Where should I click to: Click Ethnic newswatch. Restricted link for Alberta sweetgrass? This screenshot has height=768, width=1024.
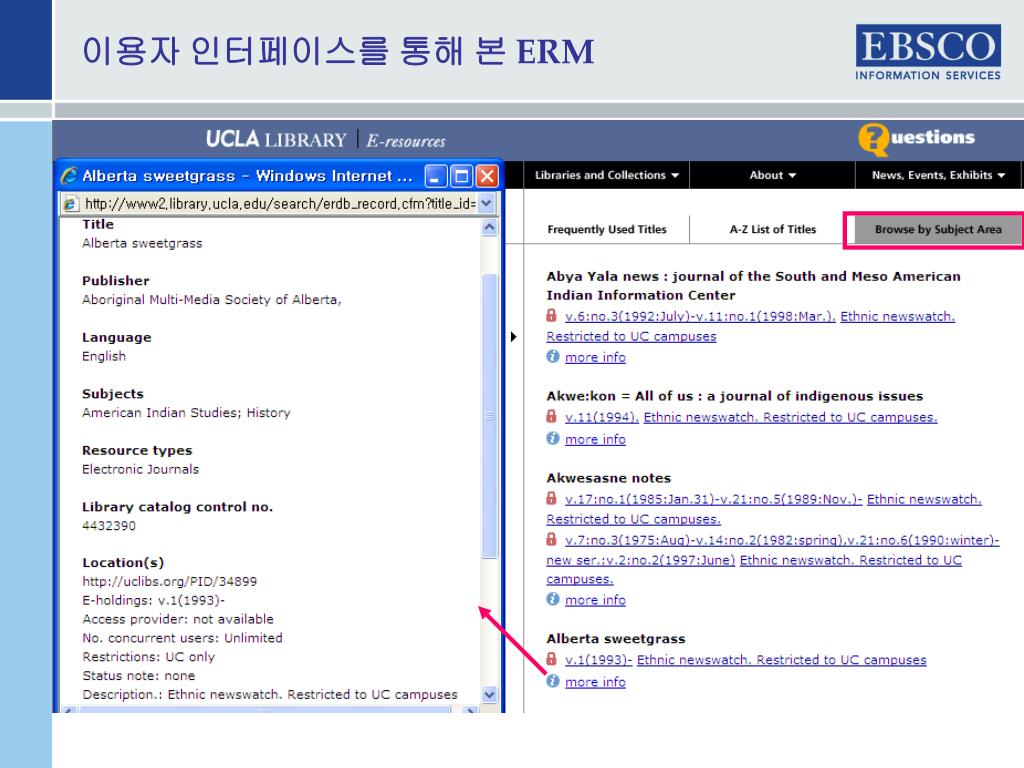[781, 660]
